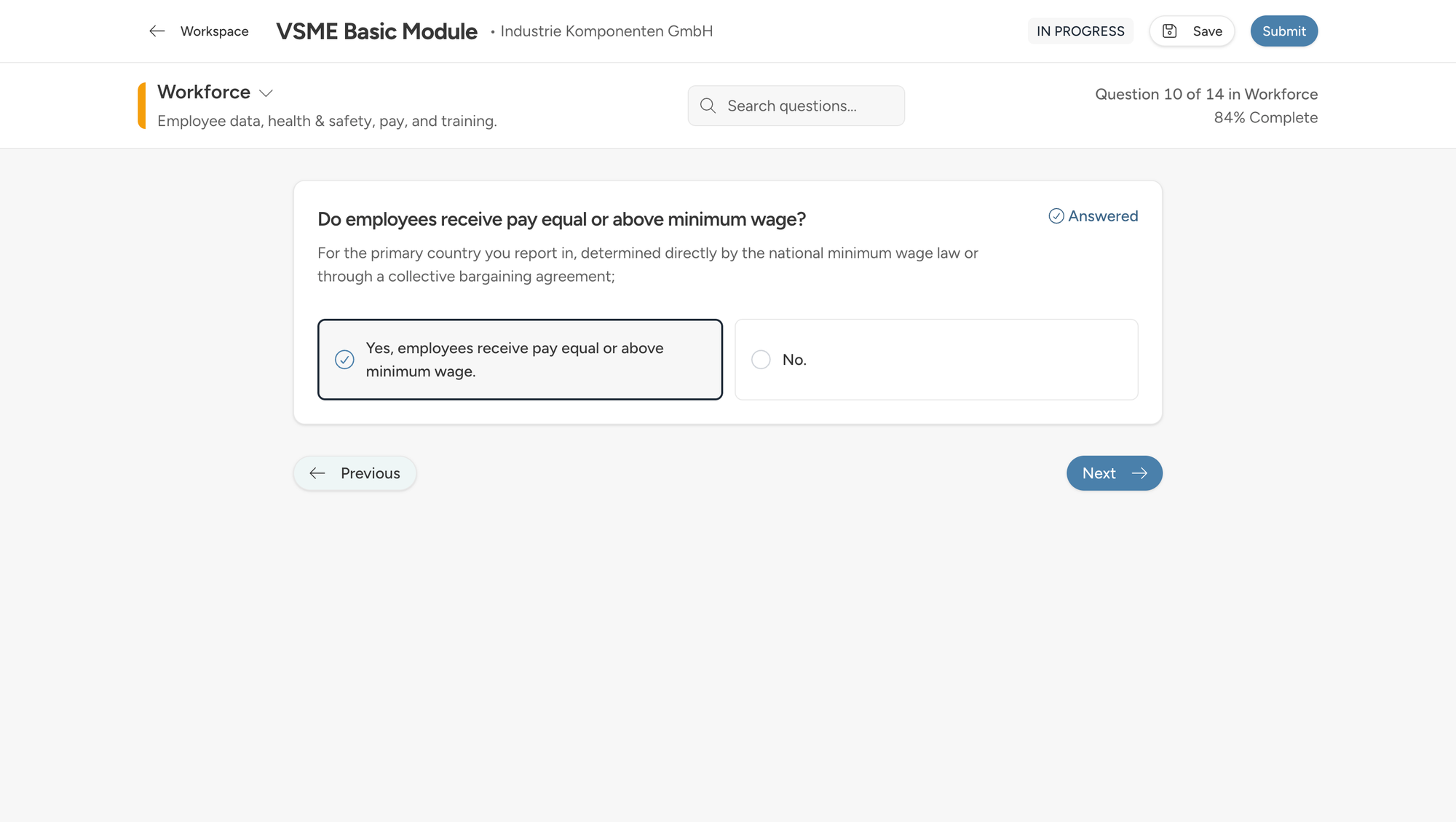Click the checkmark icon in the Yes option
Viewport: 1456px width, 822px height.
pyautogui.click(x=344, y=359)
